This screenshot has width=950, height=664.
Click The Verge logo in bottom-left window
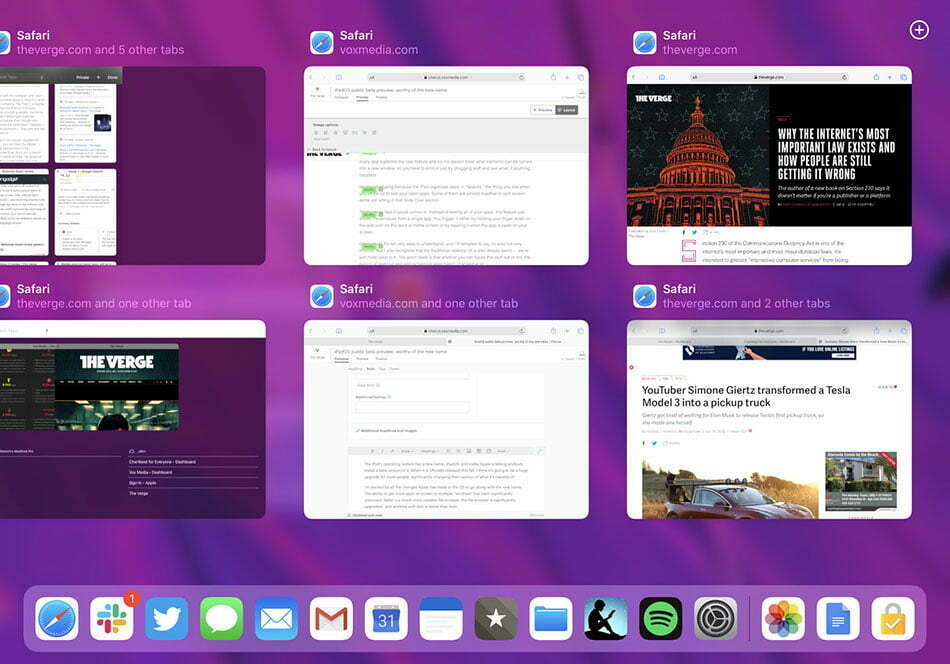(x=117, y=362)
